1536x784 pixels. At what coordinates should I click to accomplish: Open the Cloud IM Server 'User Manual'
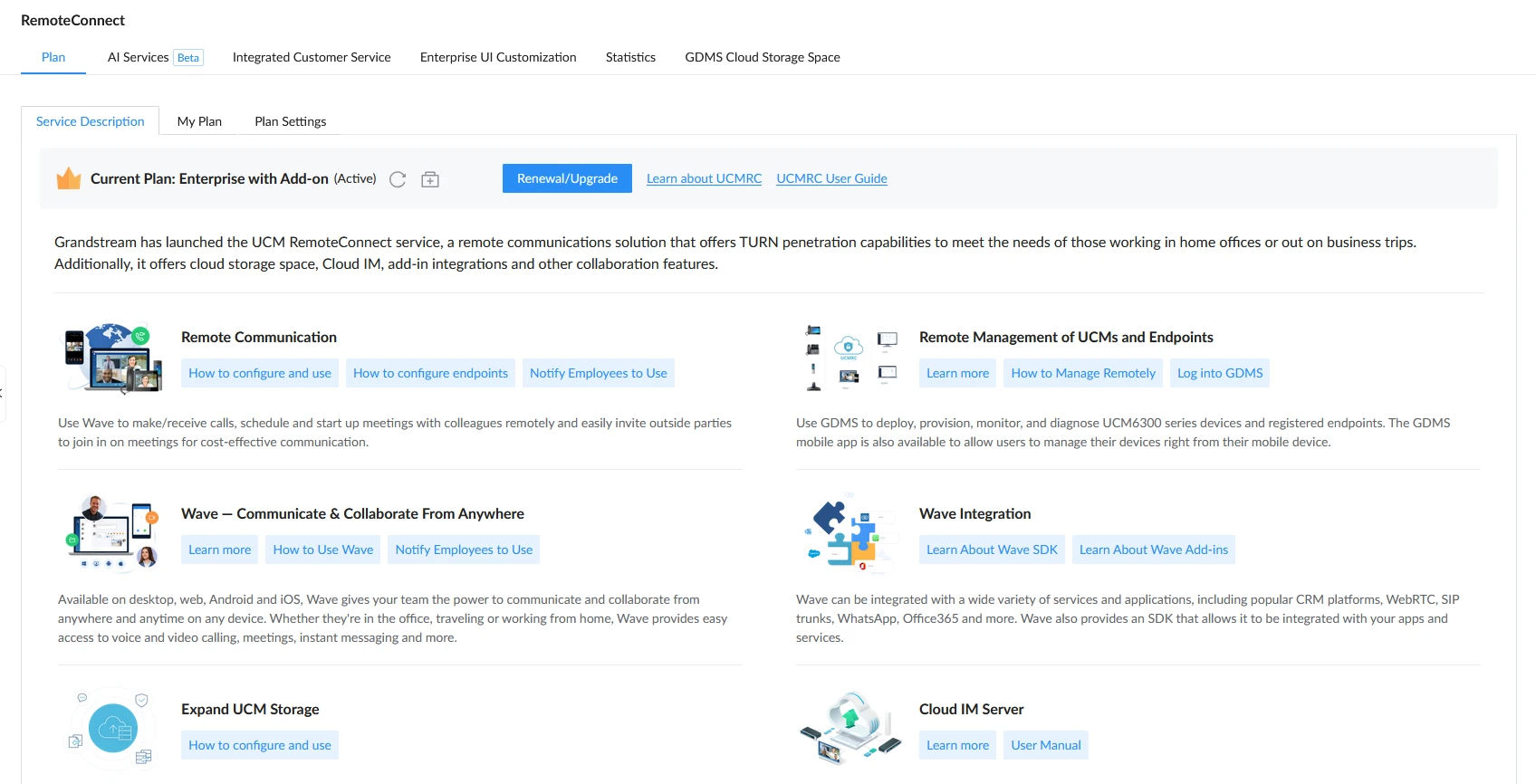point(1046,745)
